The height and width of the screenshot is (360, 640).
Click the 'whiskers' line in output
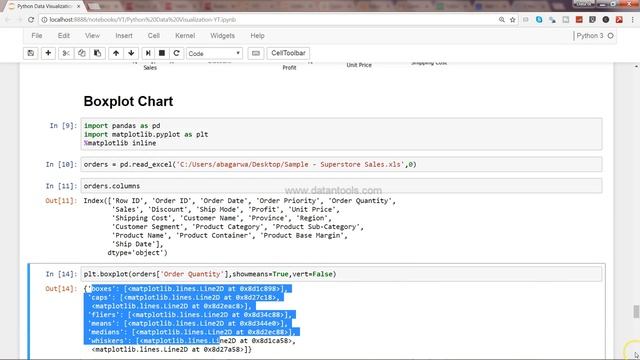[192, 341]
